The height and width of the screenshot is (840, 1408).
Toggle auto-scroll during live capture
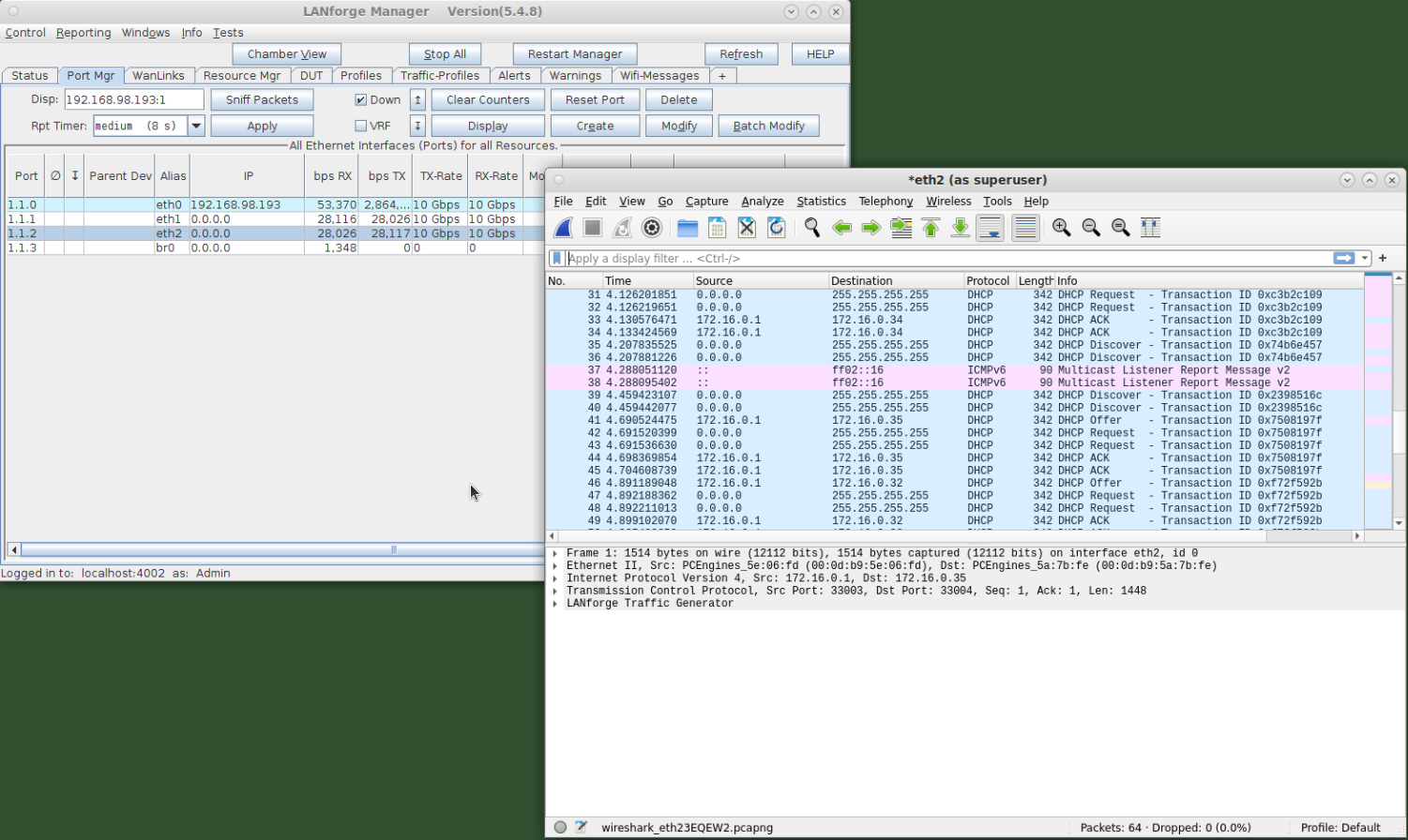[x=990, y=228]
